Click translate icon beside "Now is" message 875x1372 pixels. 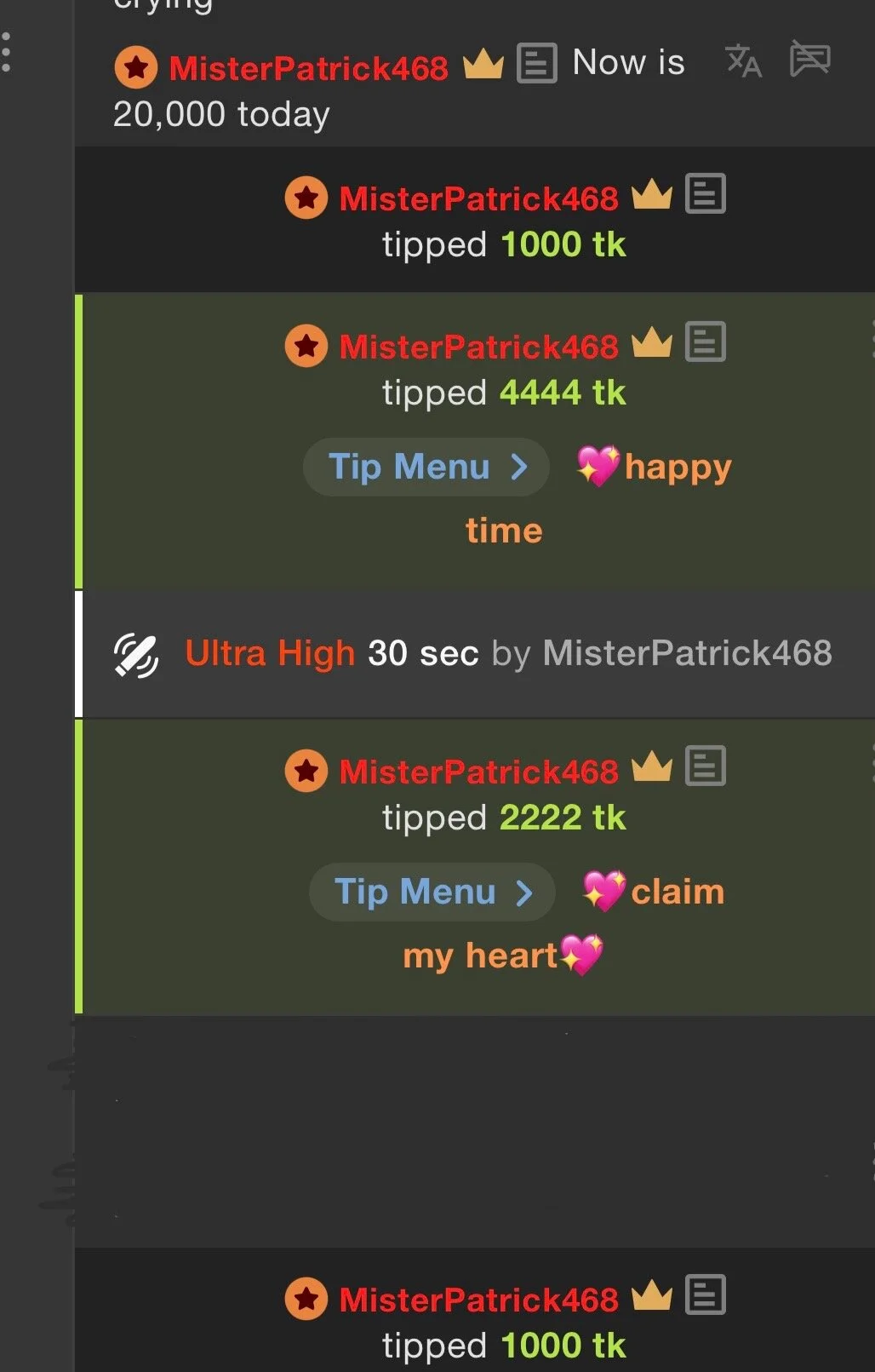(x=743, y=61)
